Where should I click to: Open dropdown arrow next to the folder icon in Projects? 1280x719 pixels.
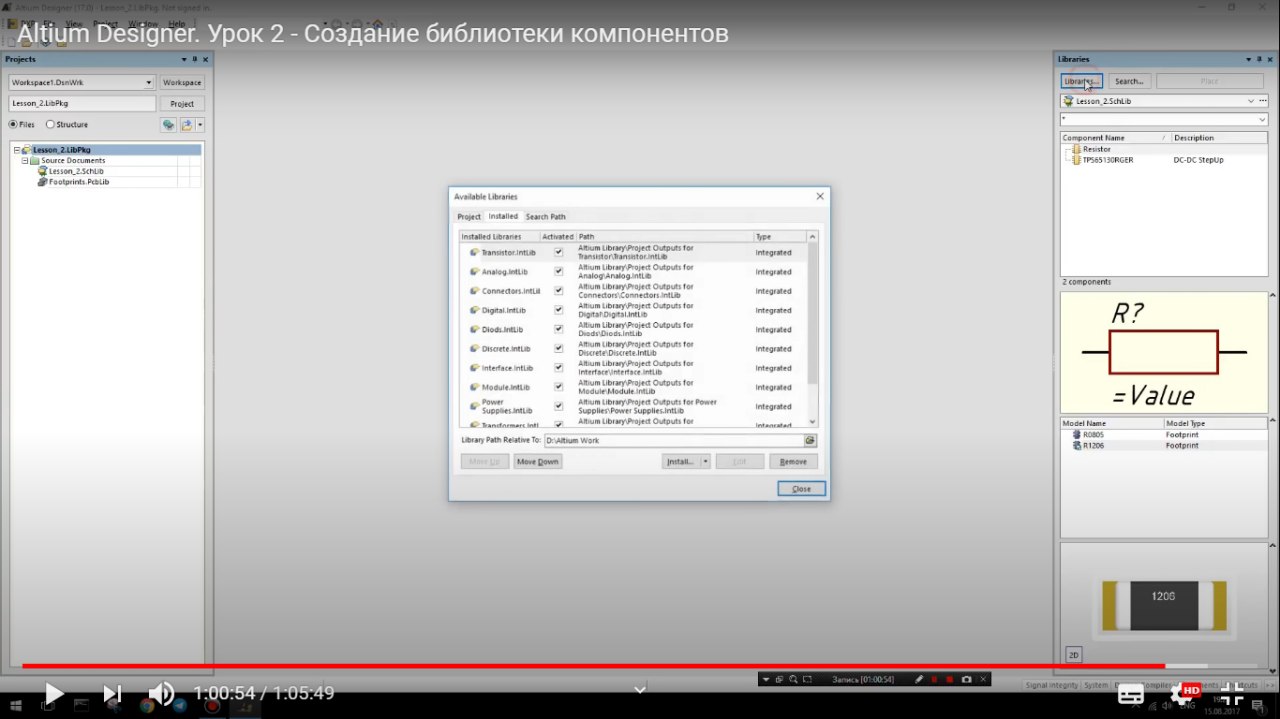(x=200, y=125)
